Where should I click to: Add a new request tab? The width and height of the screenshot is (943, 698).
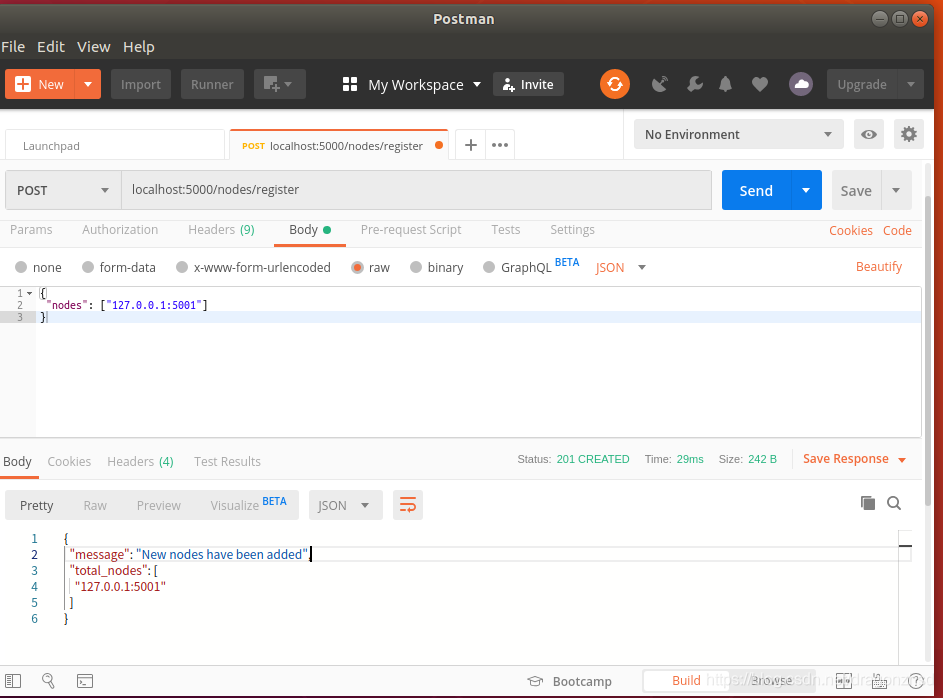click(x=471, y=145)
